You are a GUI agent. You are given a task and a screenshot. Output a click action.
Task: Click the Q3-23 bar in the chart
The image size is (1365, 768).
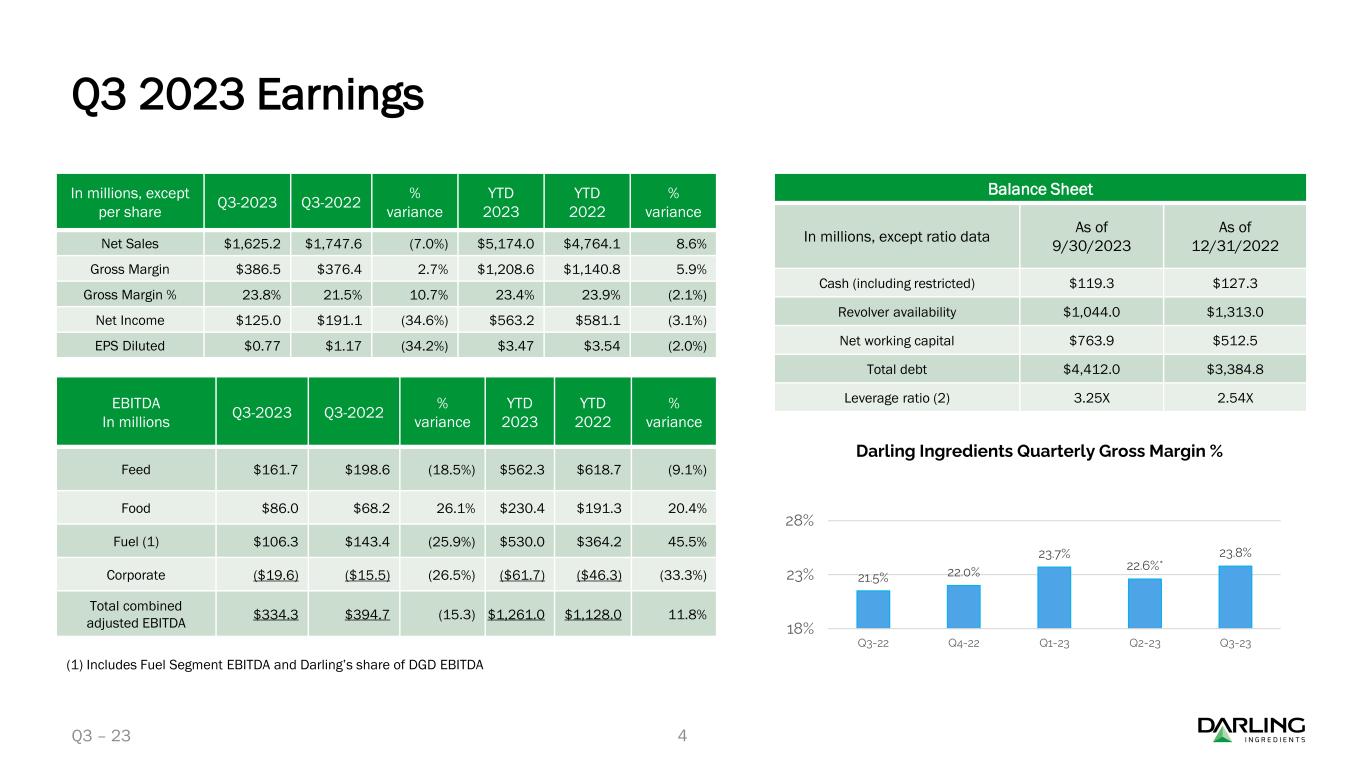point(1235,597)
